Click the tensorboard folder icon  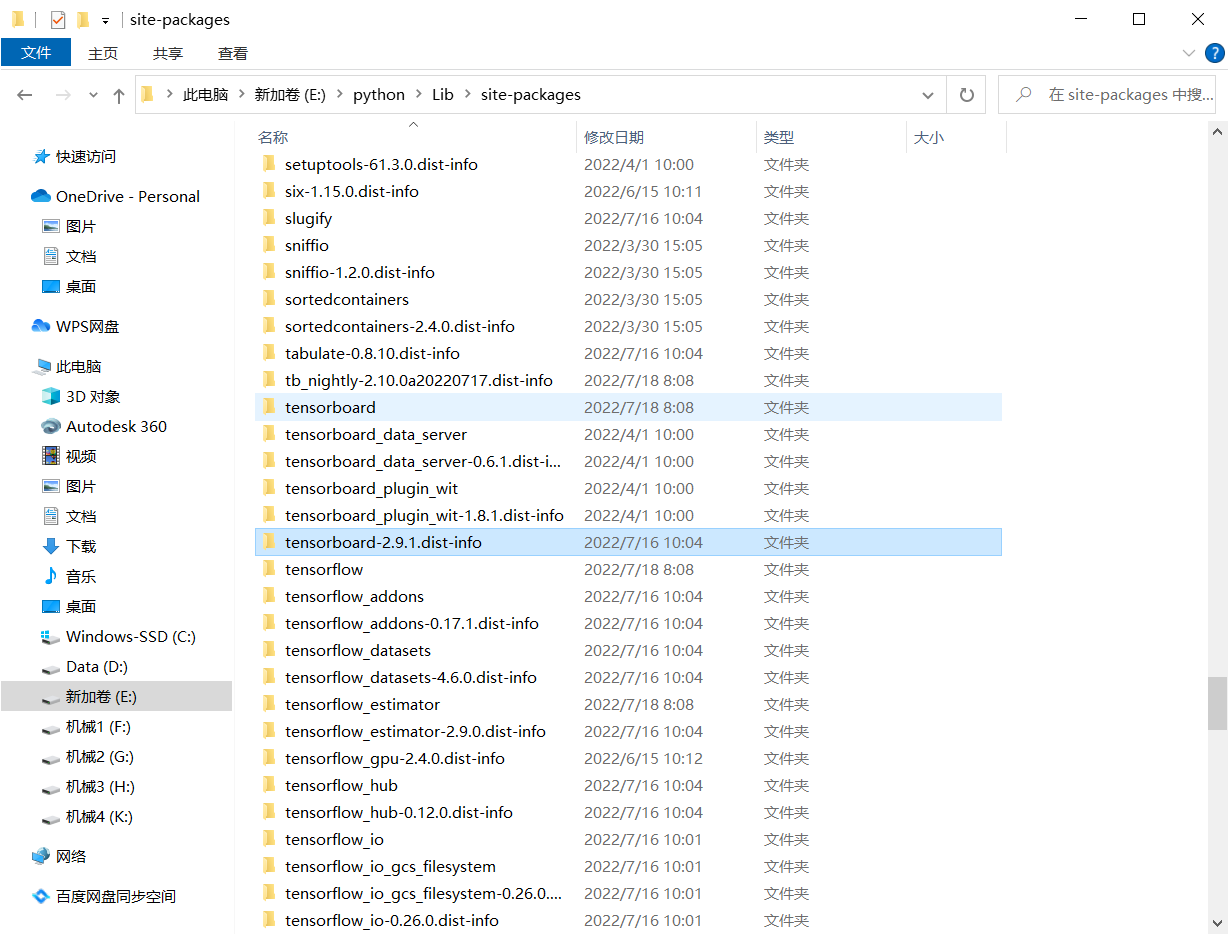[x=268, y=407]
